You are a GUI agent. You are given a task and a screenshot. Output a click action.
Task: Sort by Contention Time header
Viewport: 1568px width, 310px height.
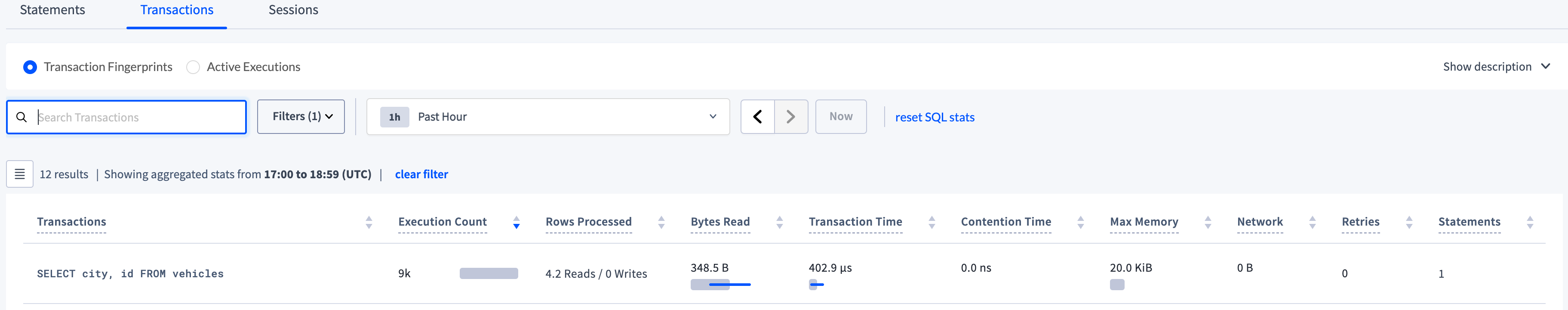click(x=1006, y=222)
